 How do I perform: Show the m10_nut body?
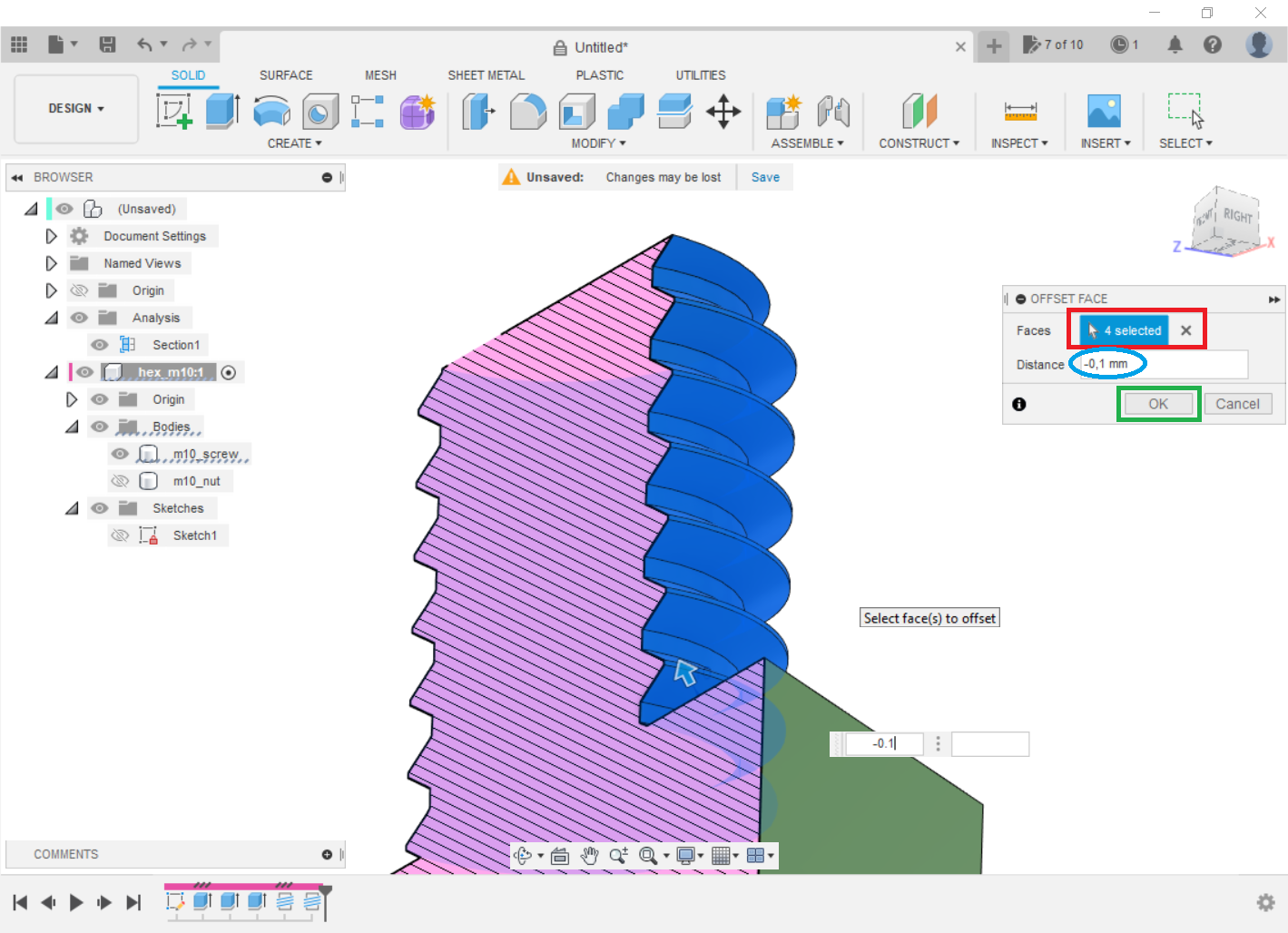(x=120, y=481)
